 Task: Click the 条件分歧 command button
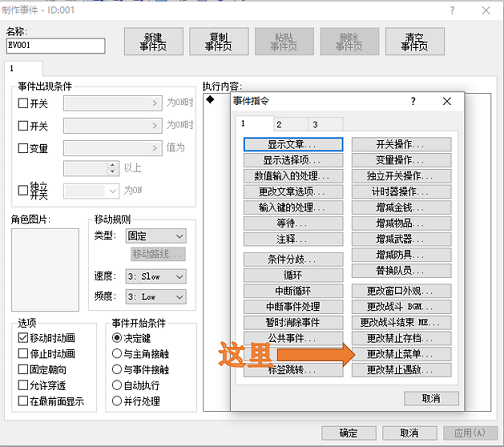point(293,259)
